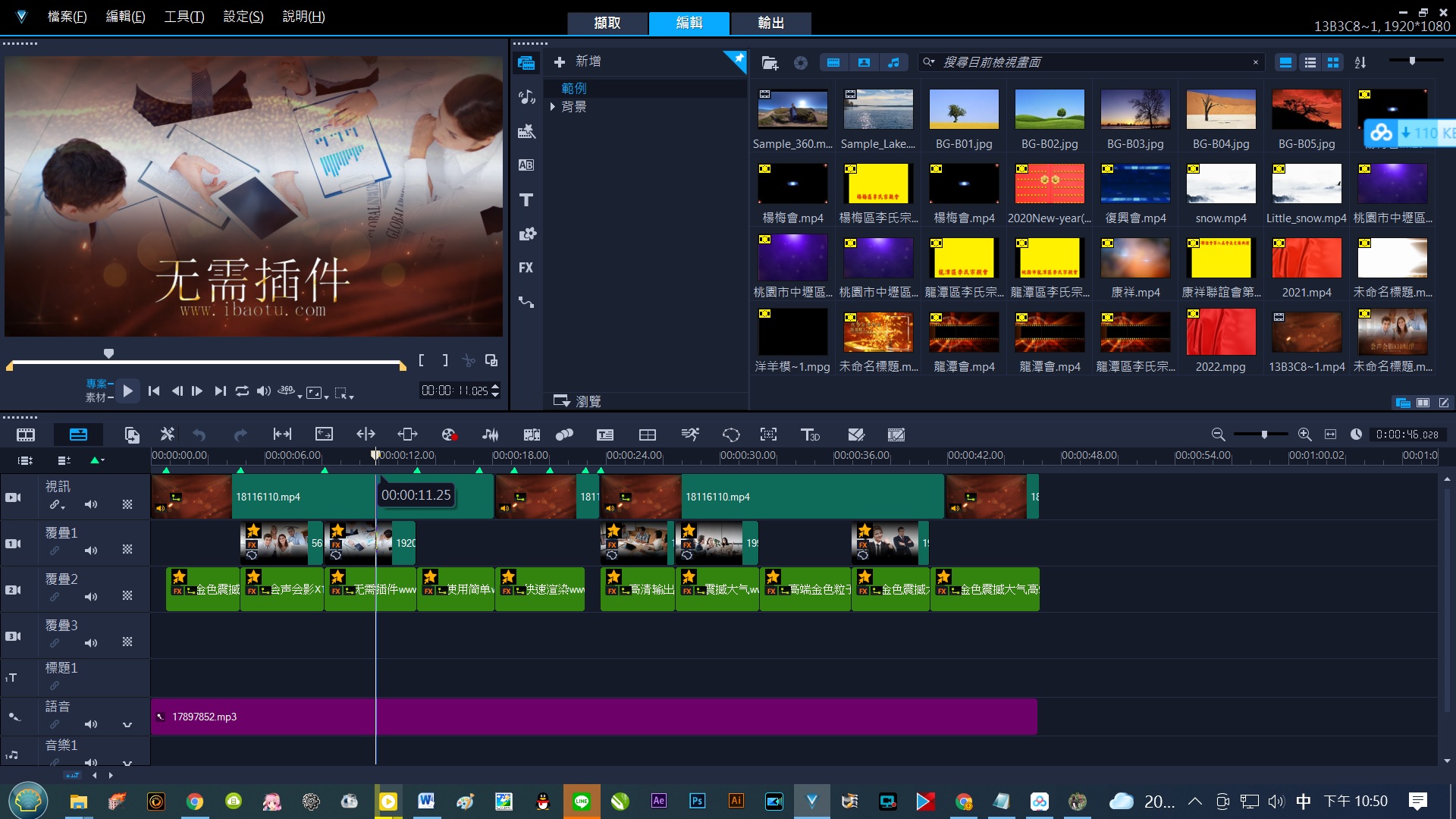Adjust the library thumbnail size slider
Screen dimensions: 1456x819
coord(1412,61)
